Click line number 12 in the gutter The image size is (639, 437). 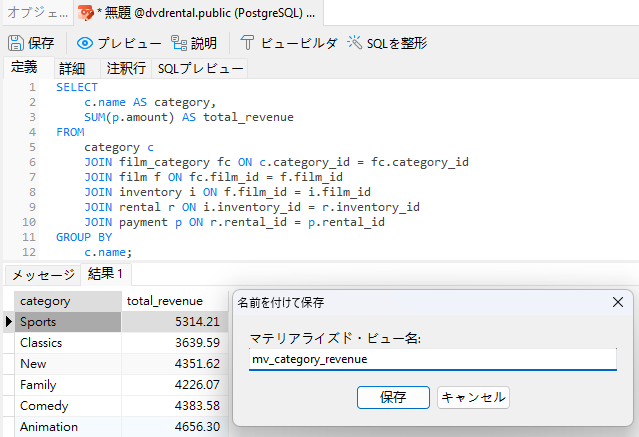[29, 252]
